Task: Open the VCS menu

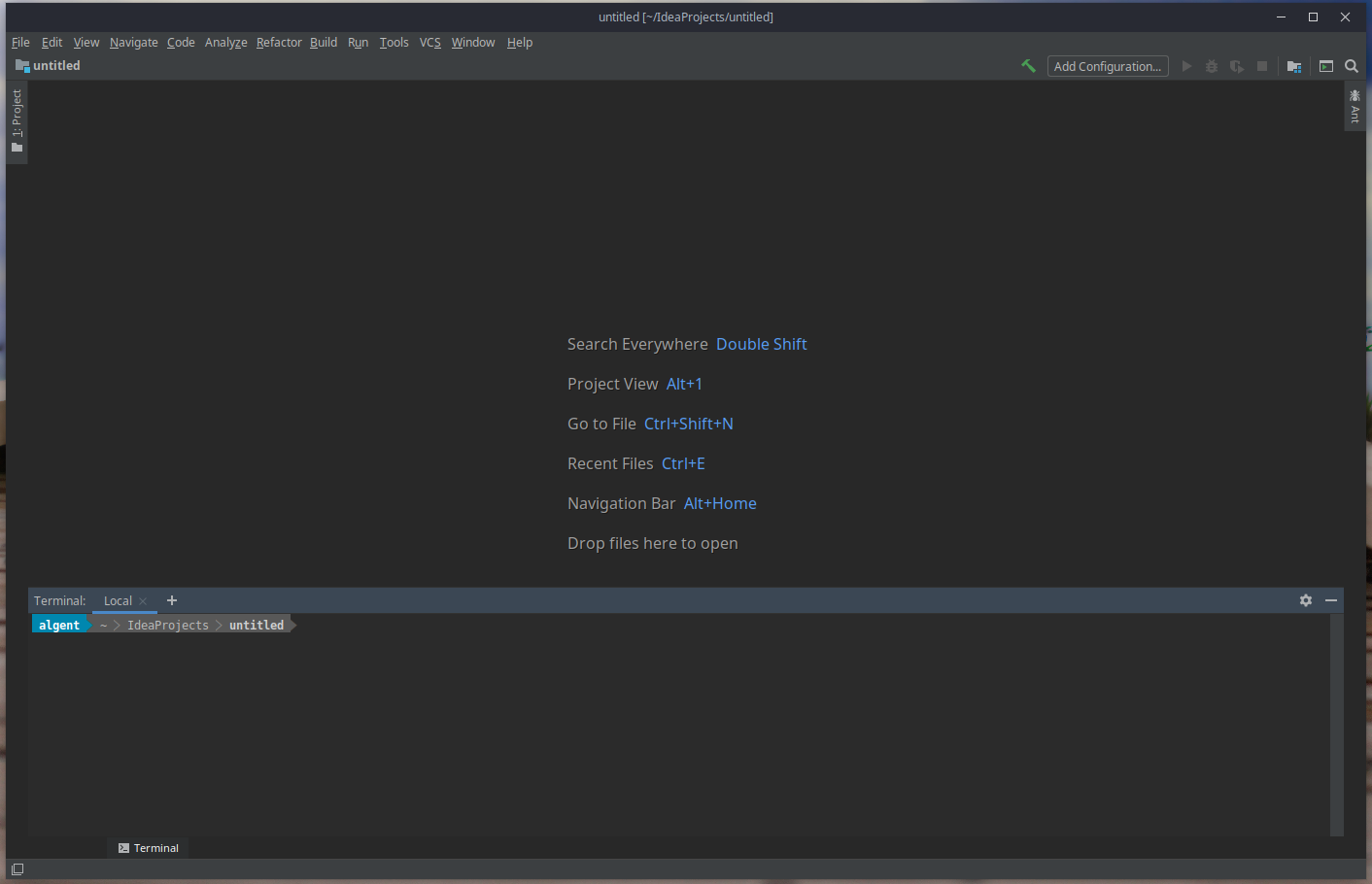Action: [x=429, y=42]
